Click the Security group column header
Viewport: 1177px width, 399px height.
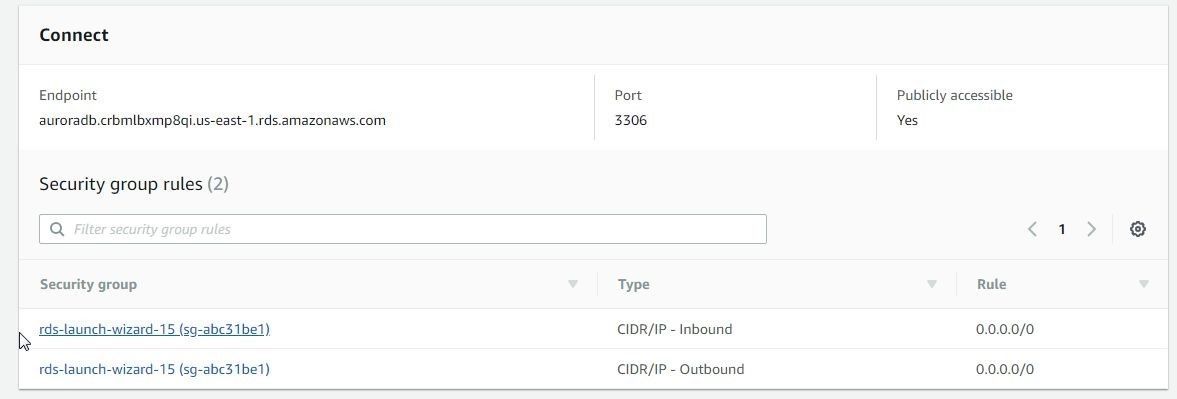[x=88, y=284]
